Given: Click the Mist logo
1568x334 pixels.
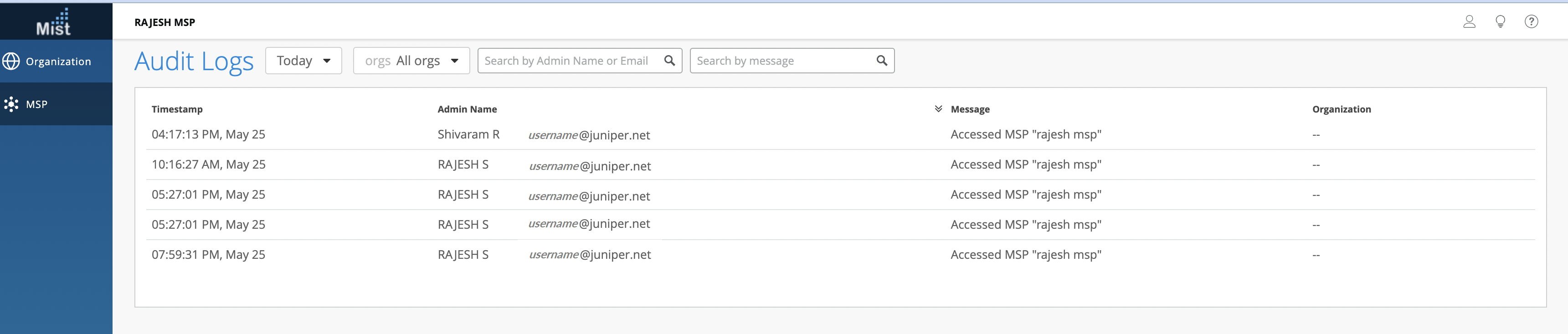Looking at the screenshot, I should (x=54, y=22).
